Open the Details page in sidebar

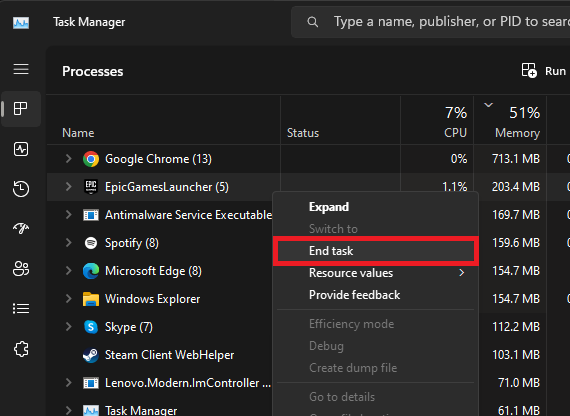(x=21, y=309)
